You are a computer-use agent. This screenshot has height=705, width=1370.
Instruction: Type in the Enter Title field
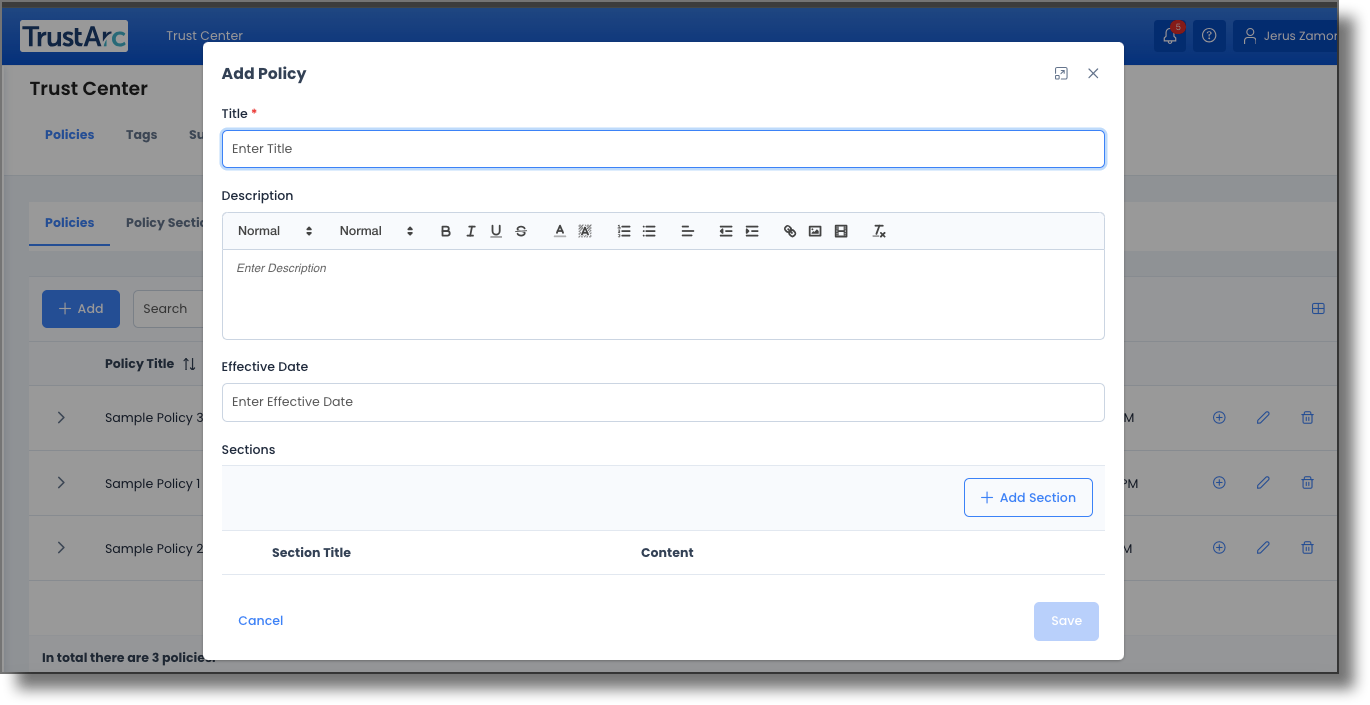point(663,148)
